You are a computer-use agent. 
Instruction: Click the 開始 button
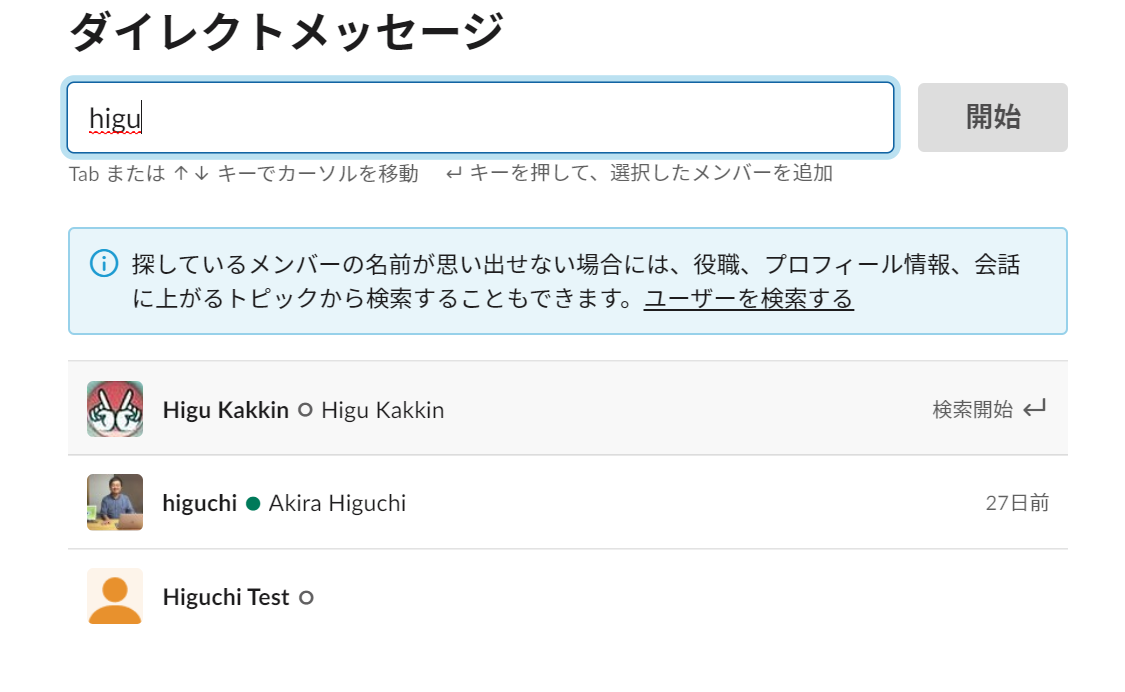[x=992, y=117]
